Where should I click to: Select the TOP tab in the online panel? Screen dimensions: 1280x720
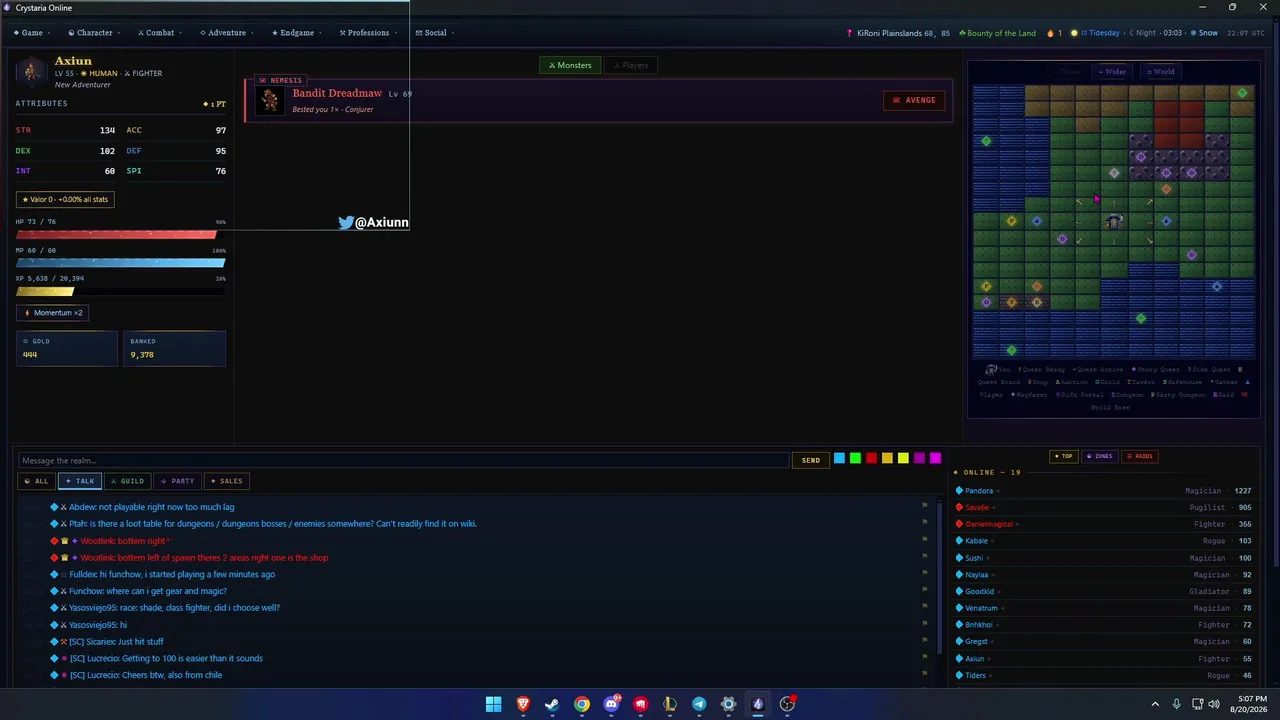point(1063,456)
